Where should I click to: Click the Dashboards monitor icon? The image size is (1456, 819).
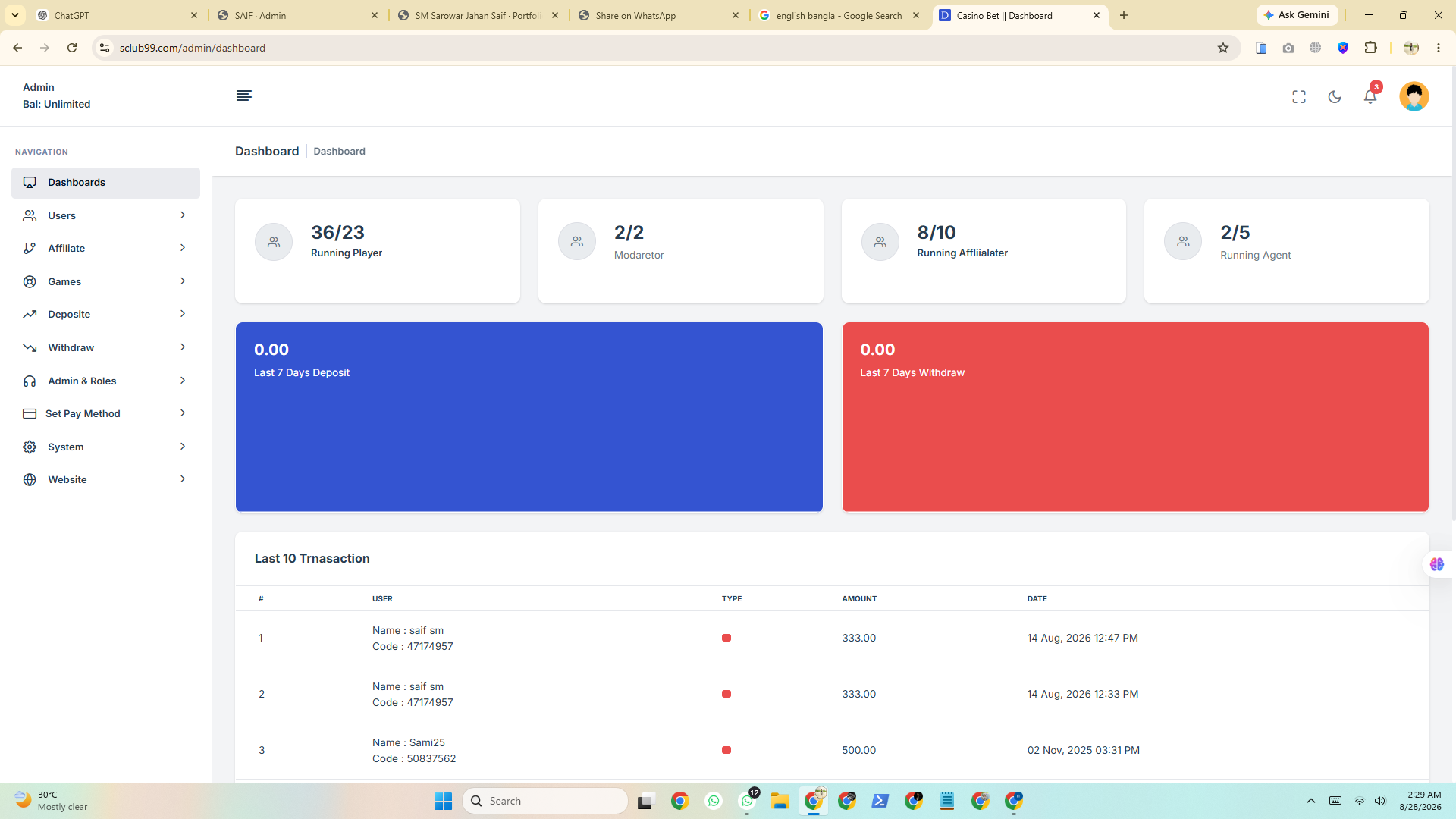pyautogui.click(x=30, y=183)
